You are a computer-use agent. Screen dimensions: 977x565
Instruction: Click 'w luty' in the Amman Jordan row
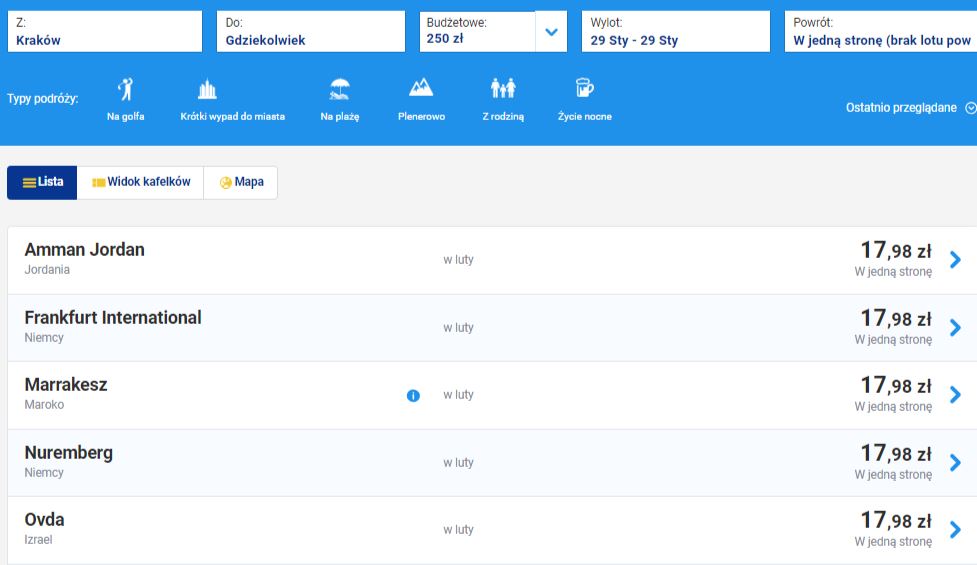[x=459, y=260]
